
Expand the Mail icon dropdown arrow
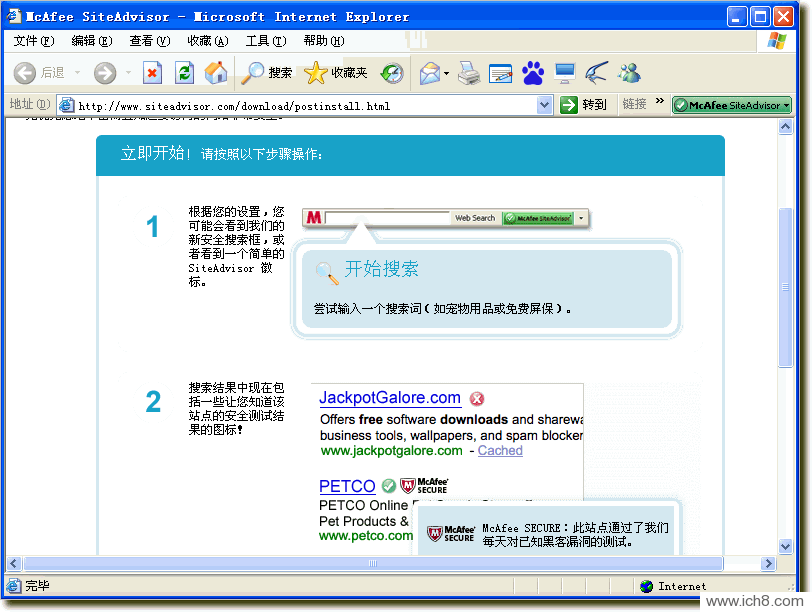447,74
